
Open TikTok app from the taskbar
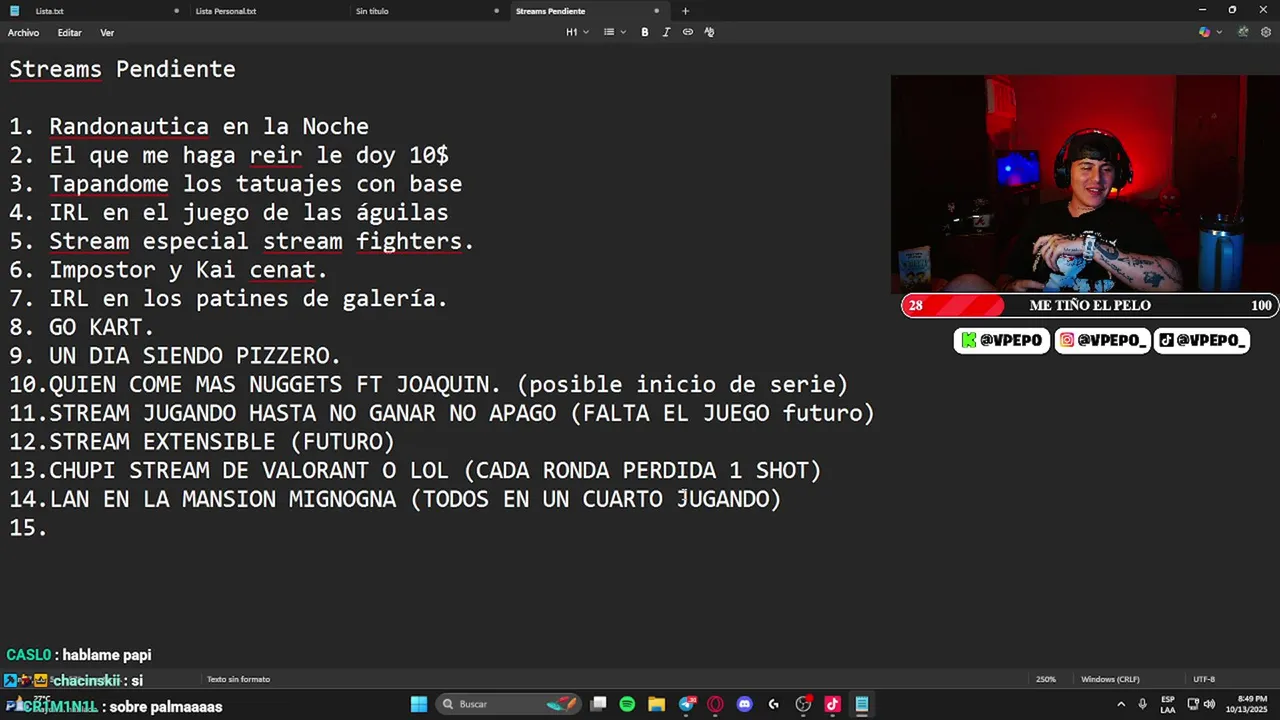click(832, 704)
